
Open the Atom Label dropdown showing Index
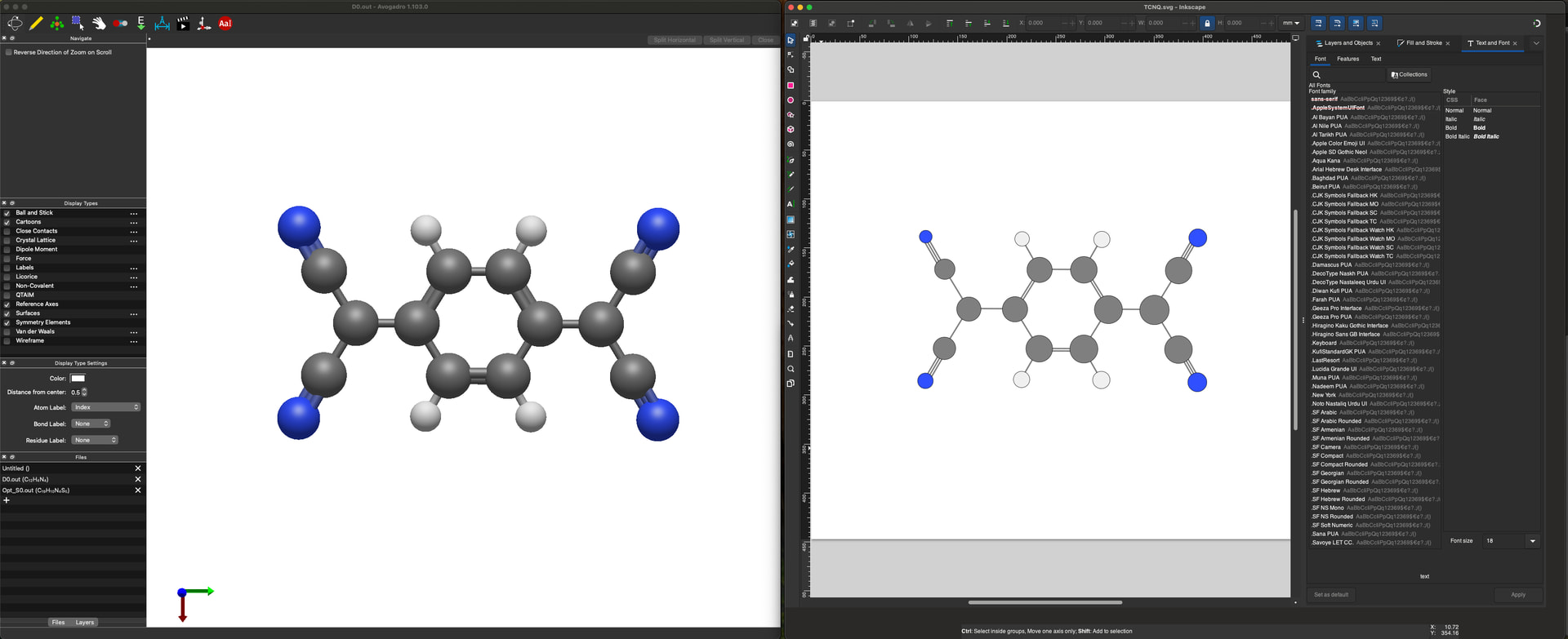(106, 407)
